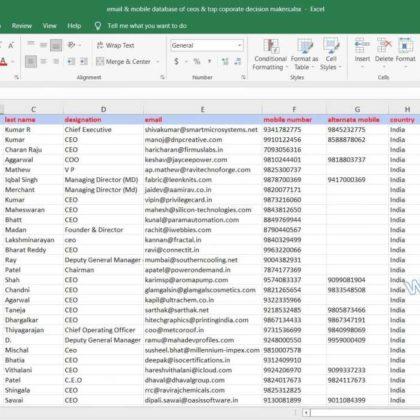Decrease decimal places
This screenshot has width=420, height=420.
point(238,61)
